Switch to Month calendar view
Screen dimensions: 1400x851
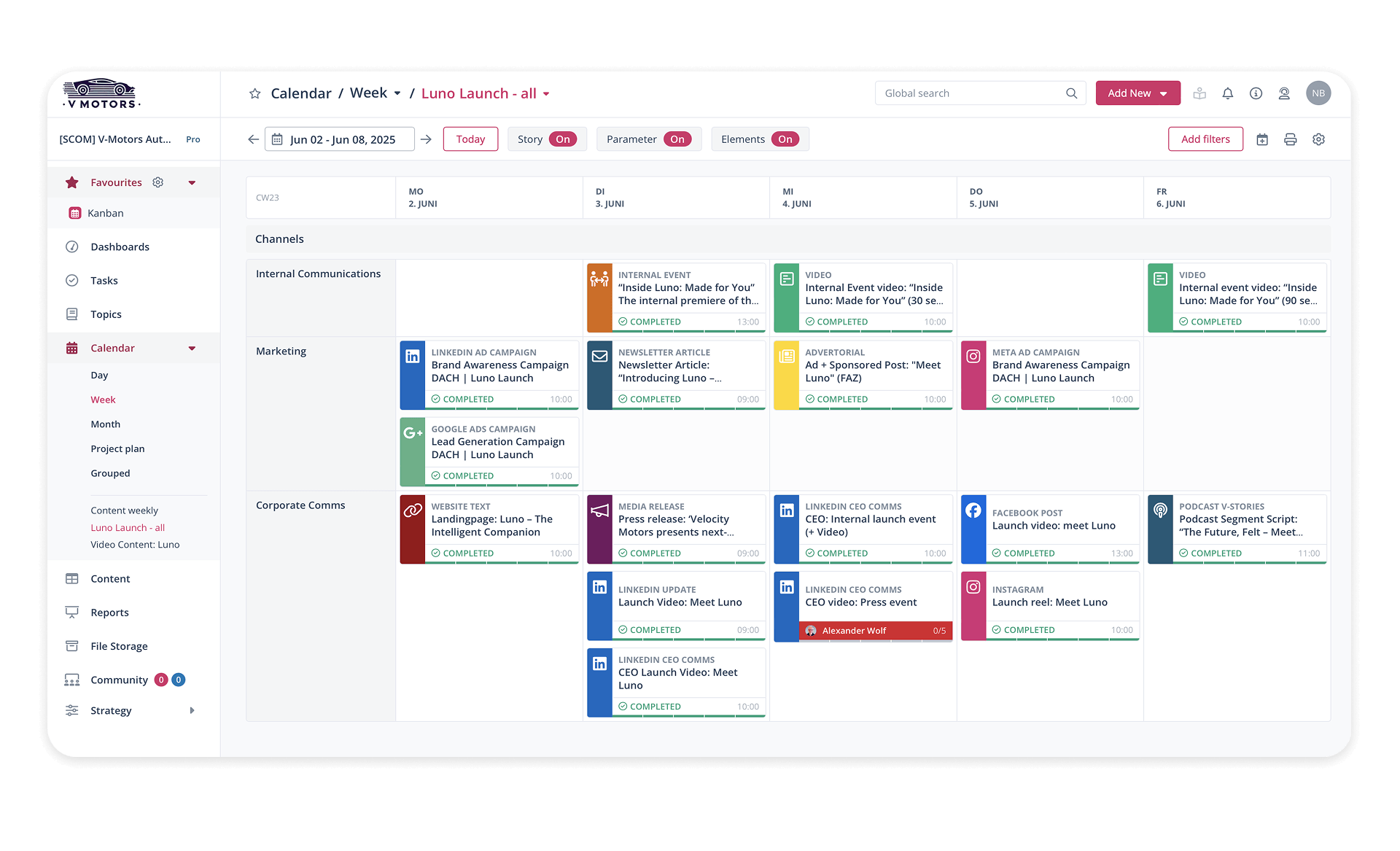[106, 424]
